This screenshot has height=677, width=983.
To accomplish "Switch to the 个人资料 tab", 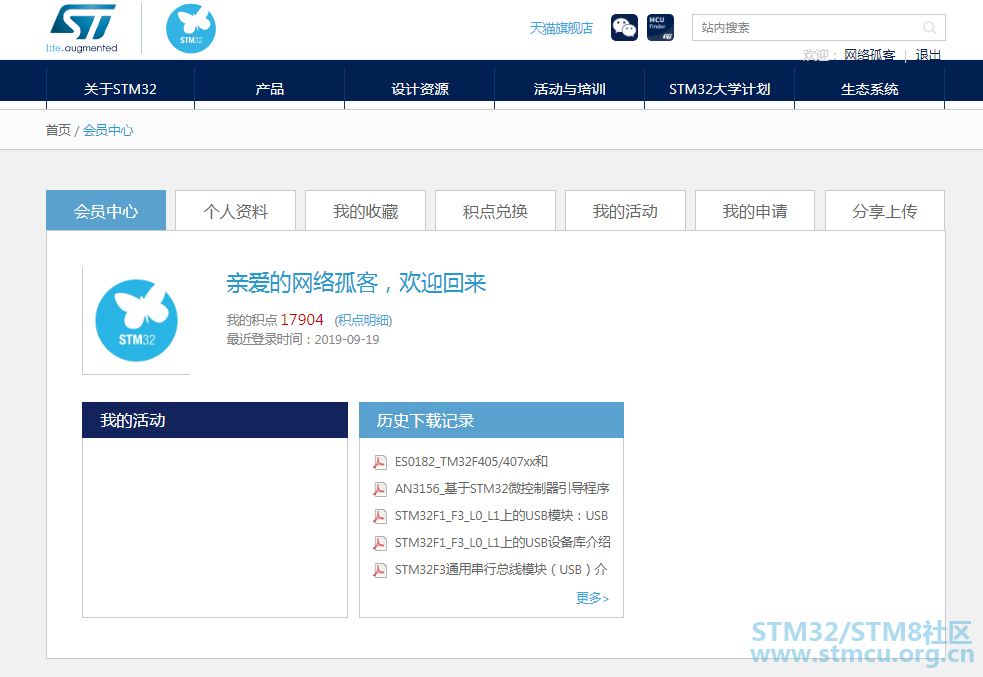I will click(x=236, y=211).
